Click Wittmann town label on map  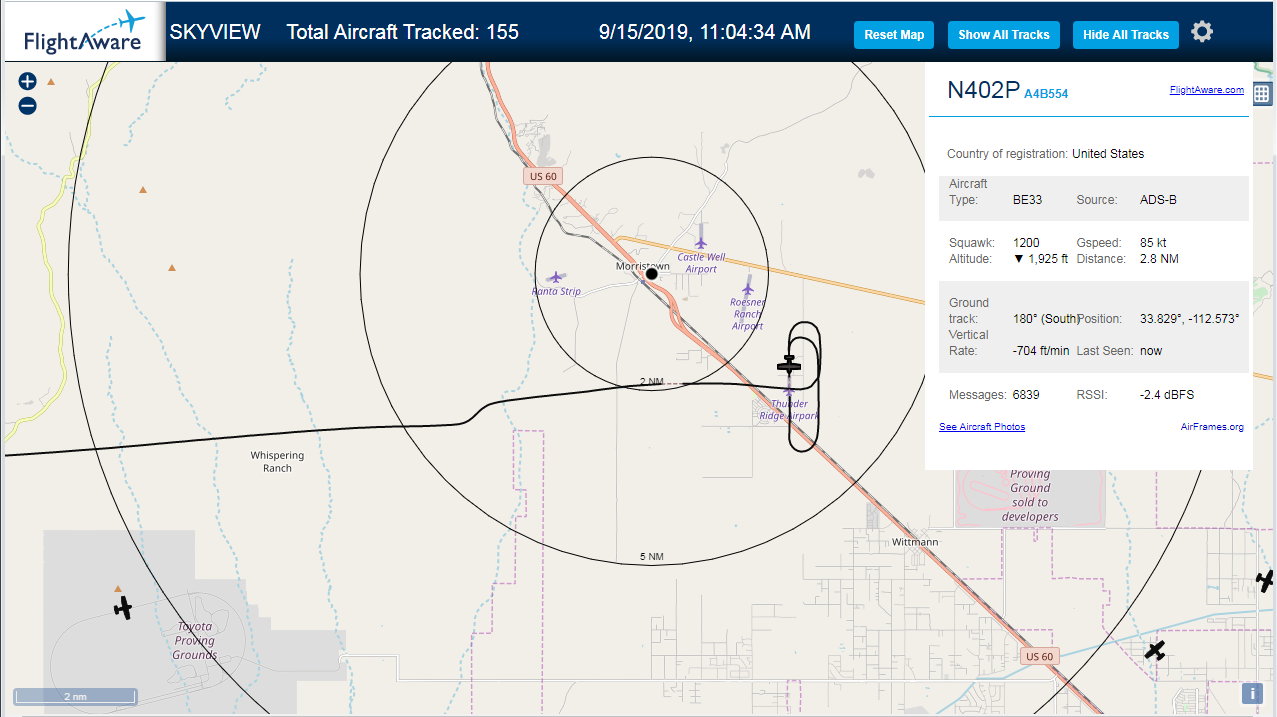pos(915,542)
